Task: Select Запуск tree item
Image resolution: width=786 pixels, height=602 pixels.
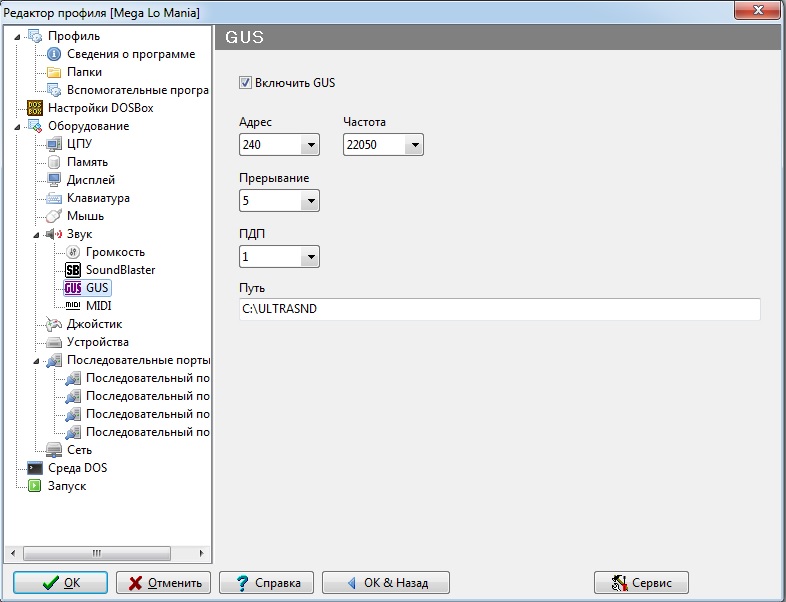Action: click(67, 486)
